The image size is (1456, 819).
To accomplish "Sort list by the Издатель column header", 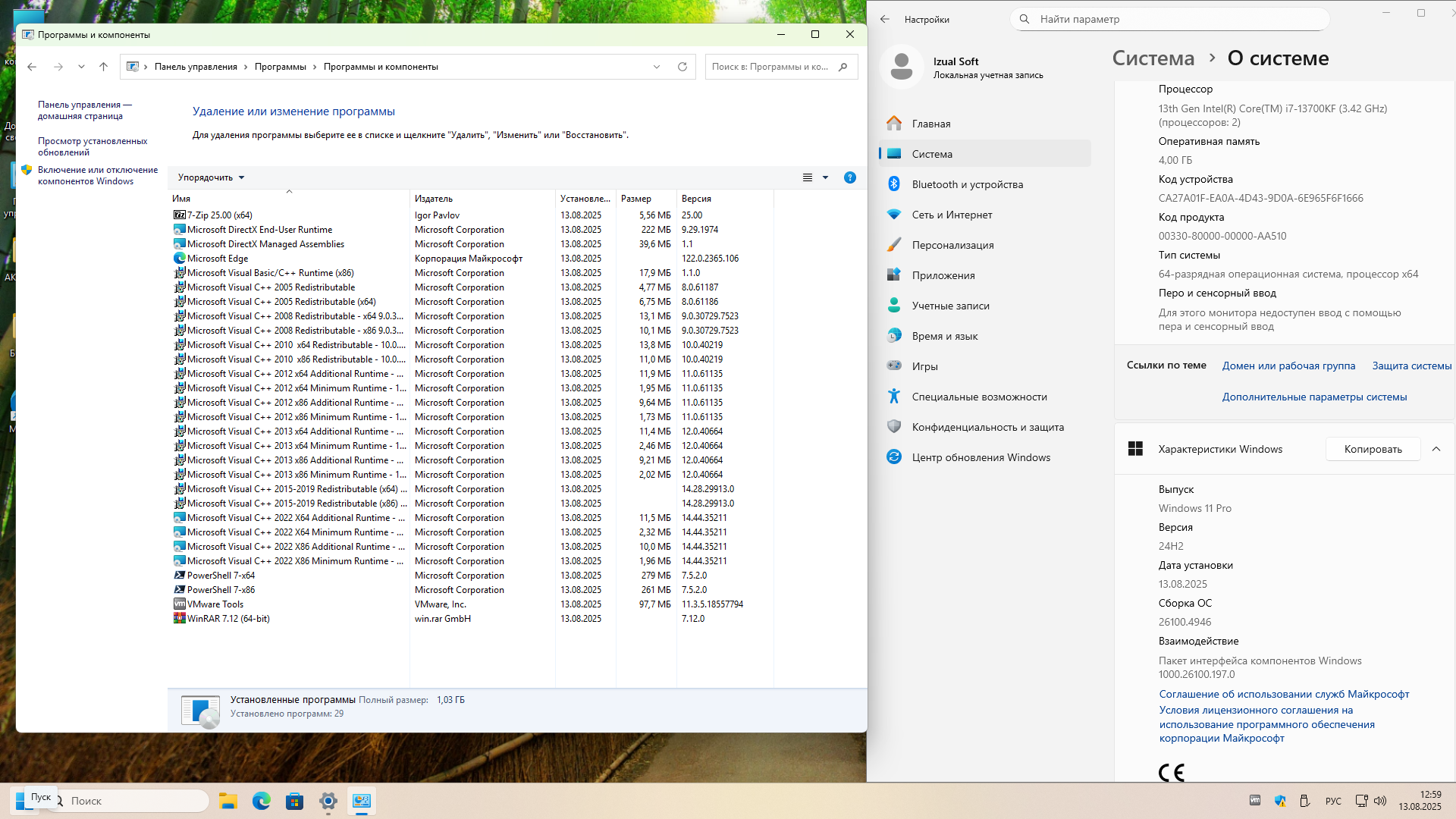I will point(482,198).
